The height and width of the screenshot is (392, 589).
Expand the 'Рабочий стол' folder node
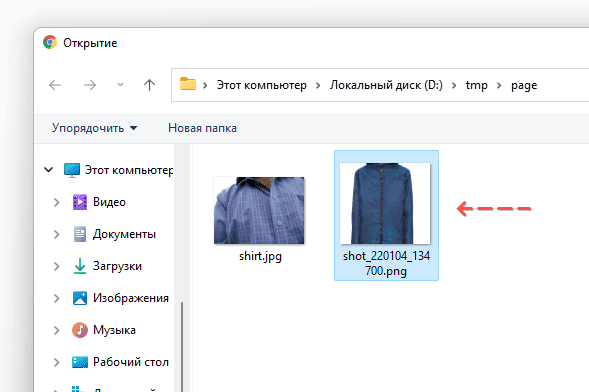pos(56,362)
